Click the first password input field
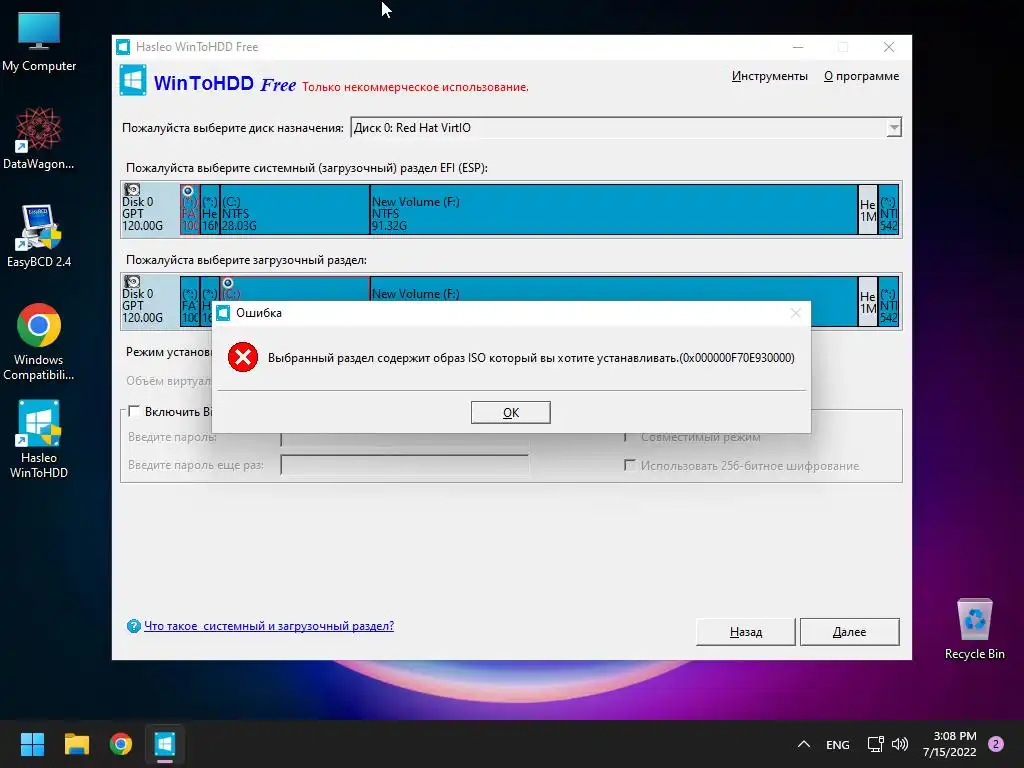 404,438
